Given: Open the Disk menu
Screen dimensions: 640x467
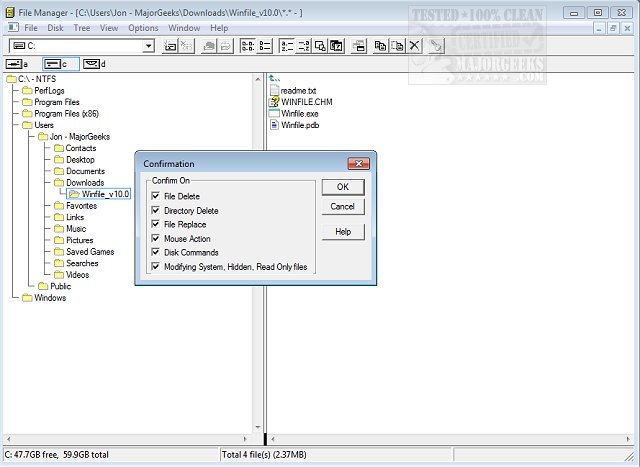Looking at the screenshot, I should click(55, 28).
